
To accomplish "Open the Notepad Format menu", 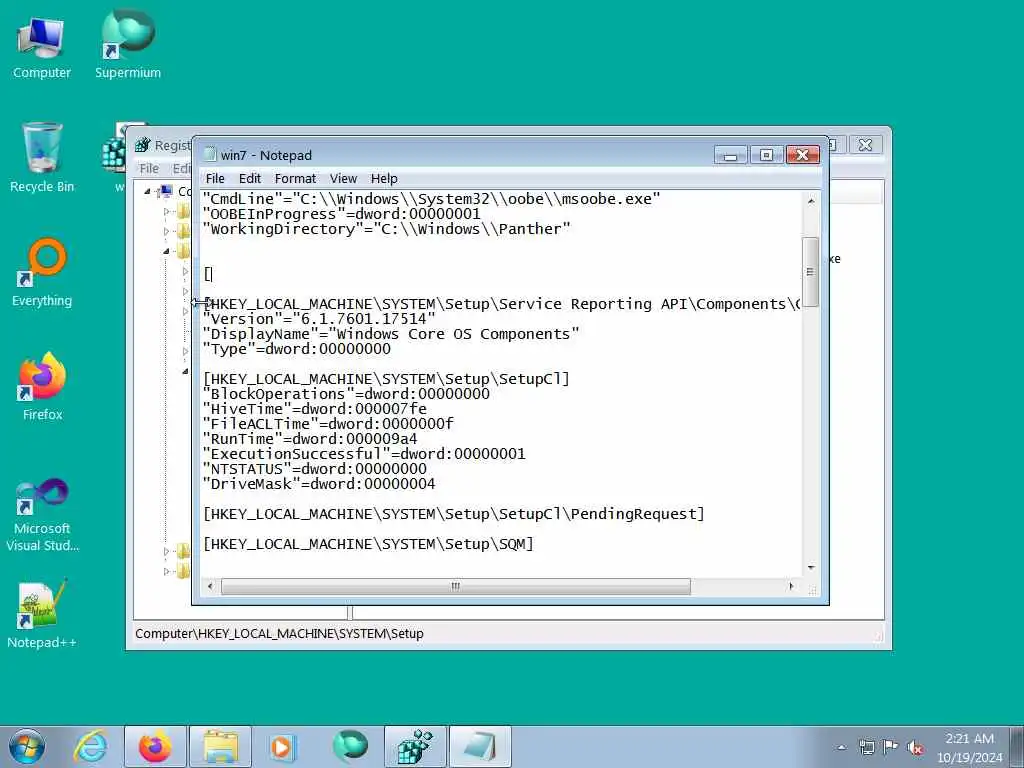I will (295, 178).
